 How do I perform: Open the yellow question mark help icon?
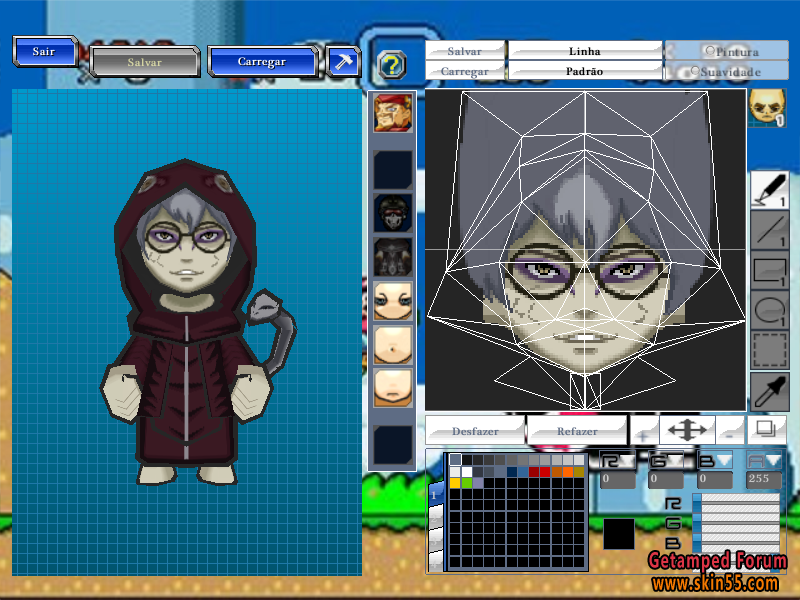pos(392,65)
